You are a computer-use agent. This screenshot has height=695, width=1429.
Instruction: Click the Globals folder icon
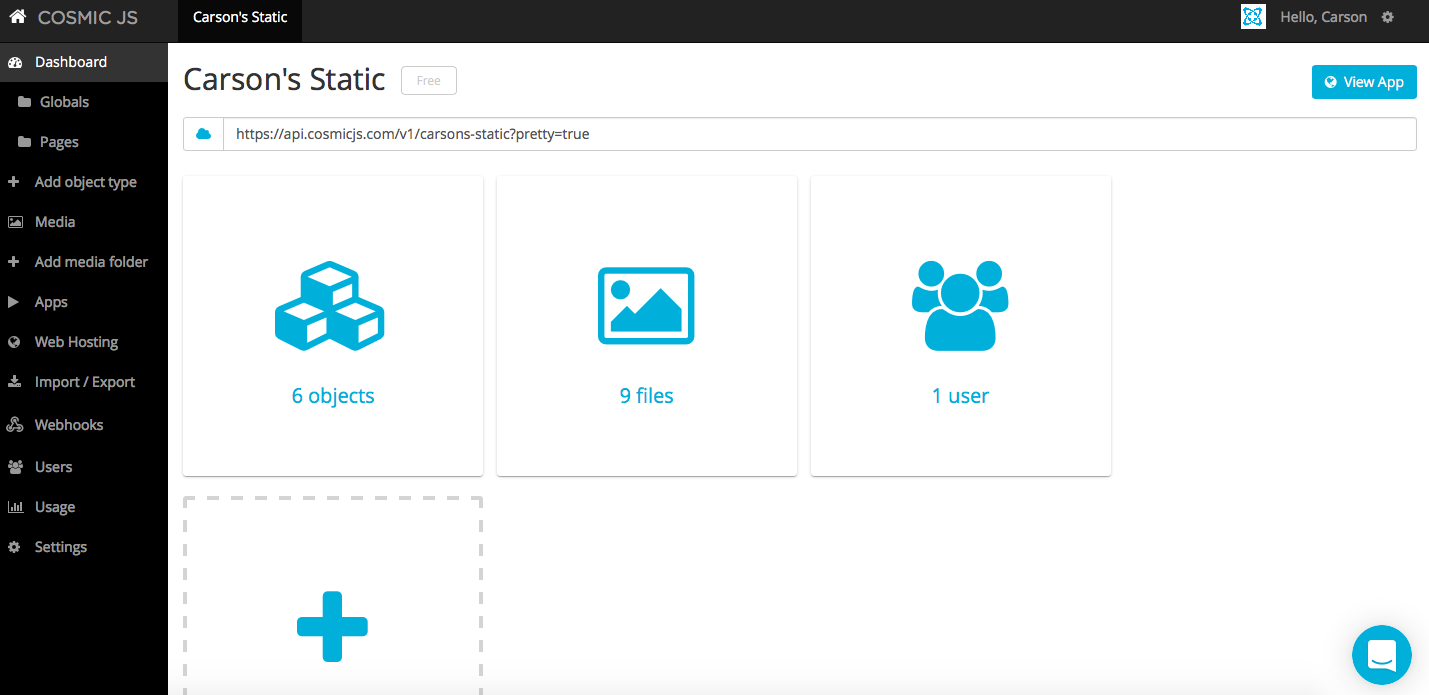[x=24, y=102]
